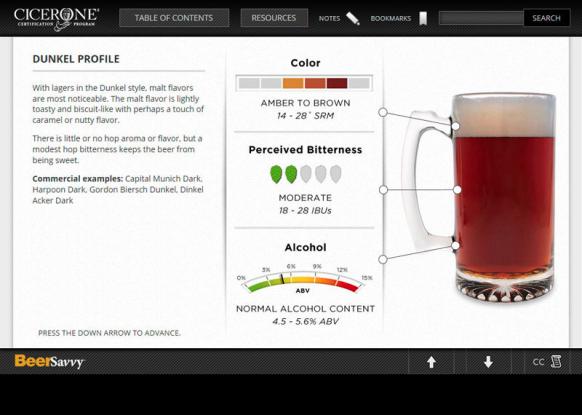
Task: Click 'AMBER TO BROWN' label
Action: (x=305, y=103)
